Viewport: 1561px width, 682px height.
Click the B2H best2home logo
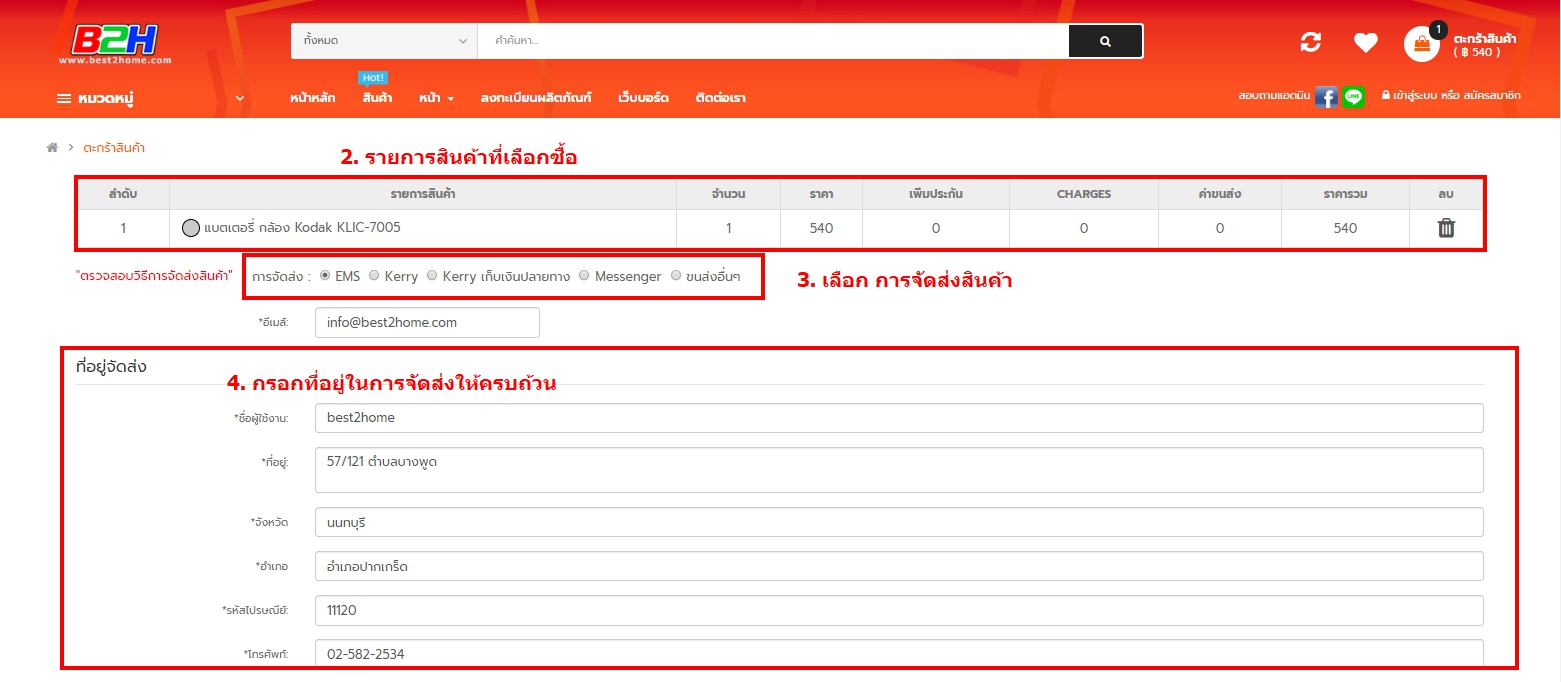115,44
